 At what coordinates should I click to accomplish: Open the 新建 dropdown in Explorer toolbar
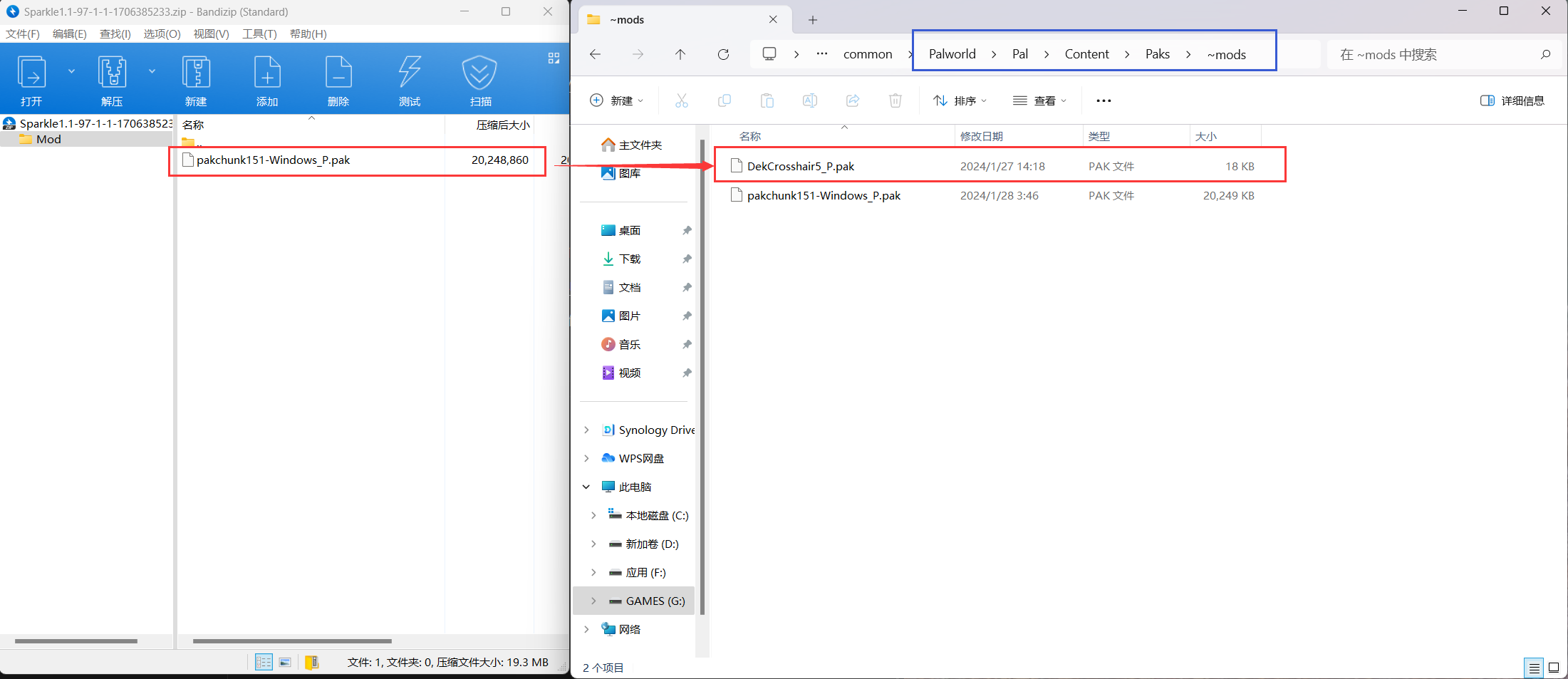tap(617, 100)
